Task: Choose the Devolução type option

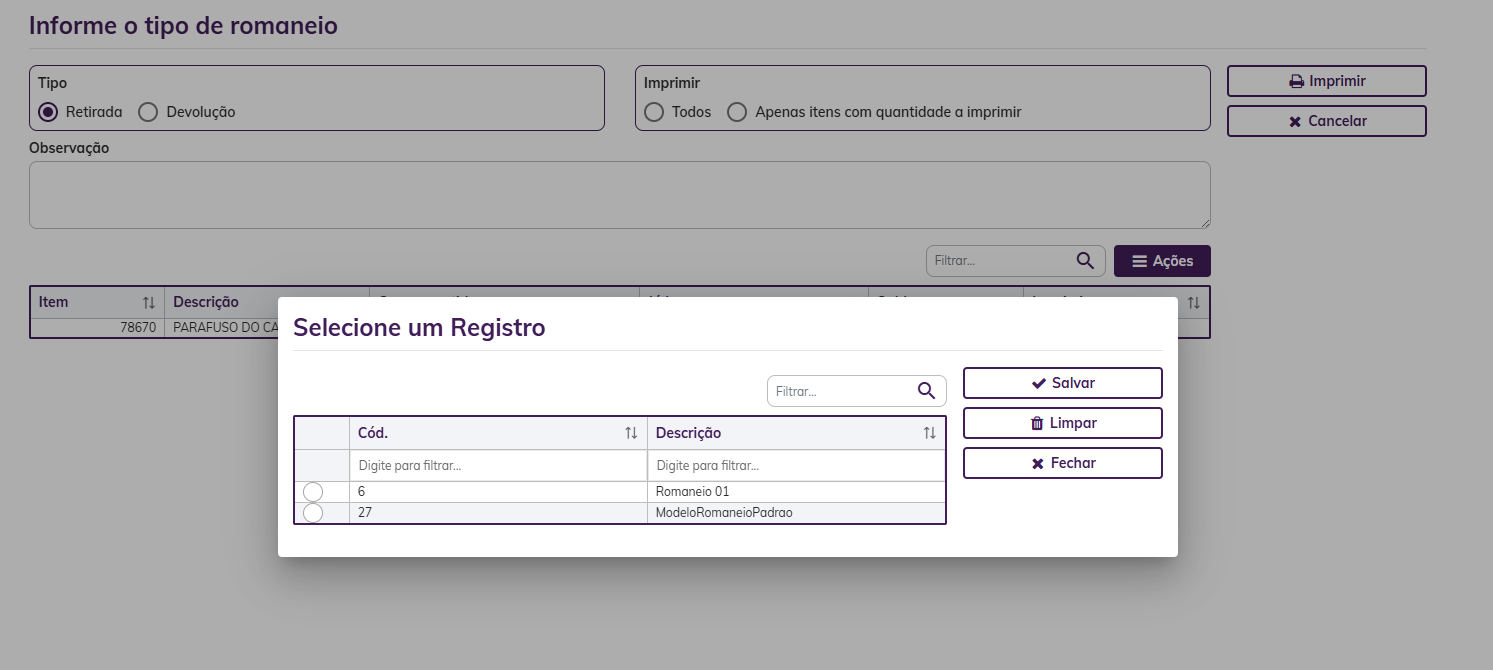Action: (148, 112)
